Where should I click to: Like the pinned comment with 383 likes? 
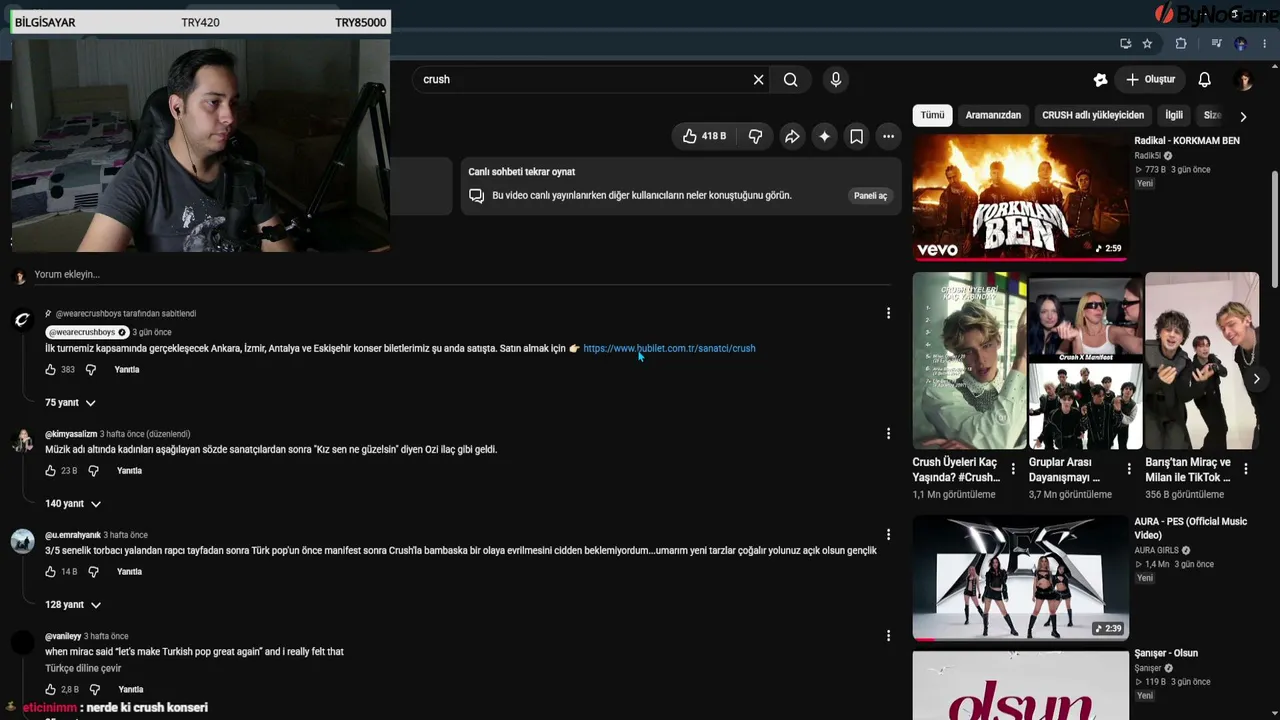click(51, 370)
